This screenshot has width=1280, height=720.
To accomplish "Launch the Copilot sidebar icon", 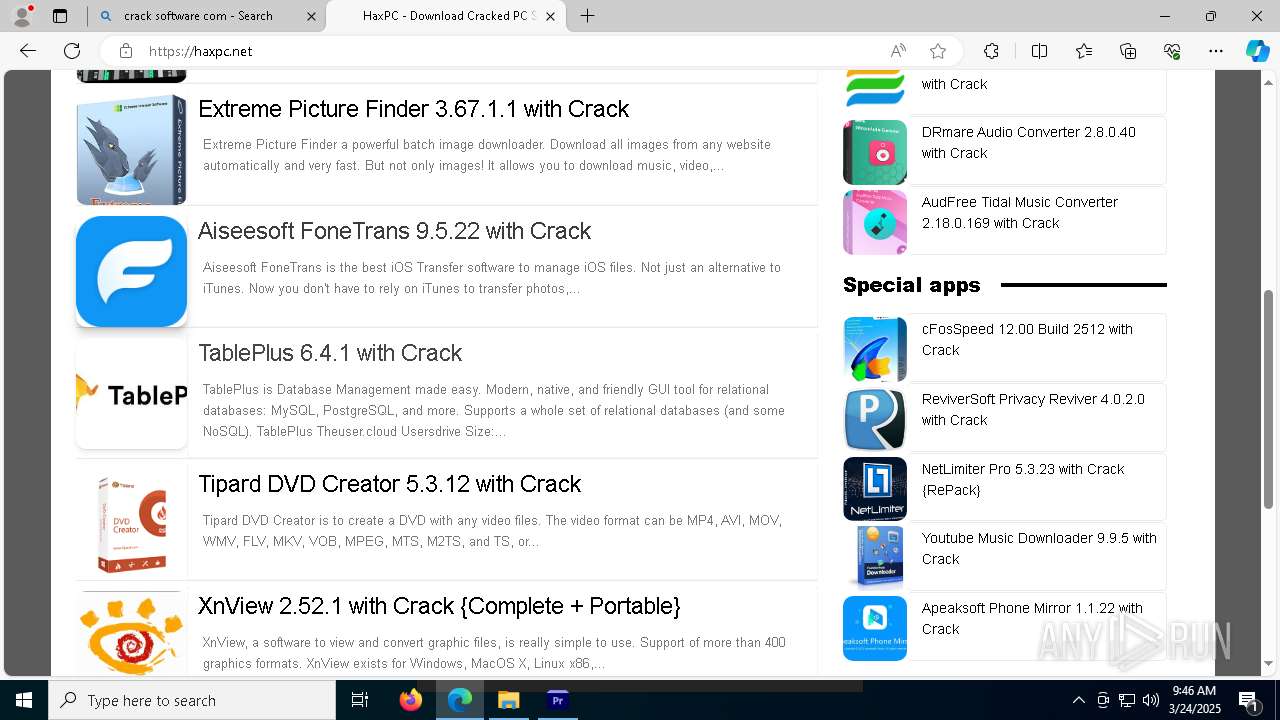I will click(1257, 51).
